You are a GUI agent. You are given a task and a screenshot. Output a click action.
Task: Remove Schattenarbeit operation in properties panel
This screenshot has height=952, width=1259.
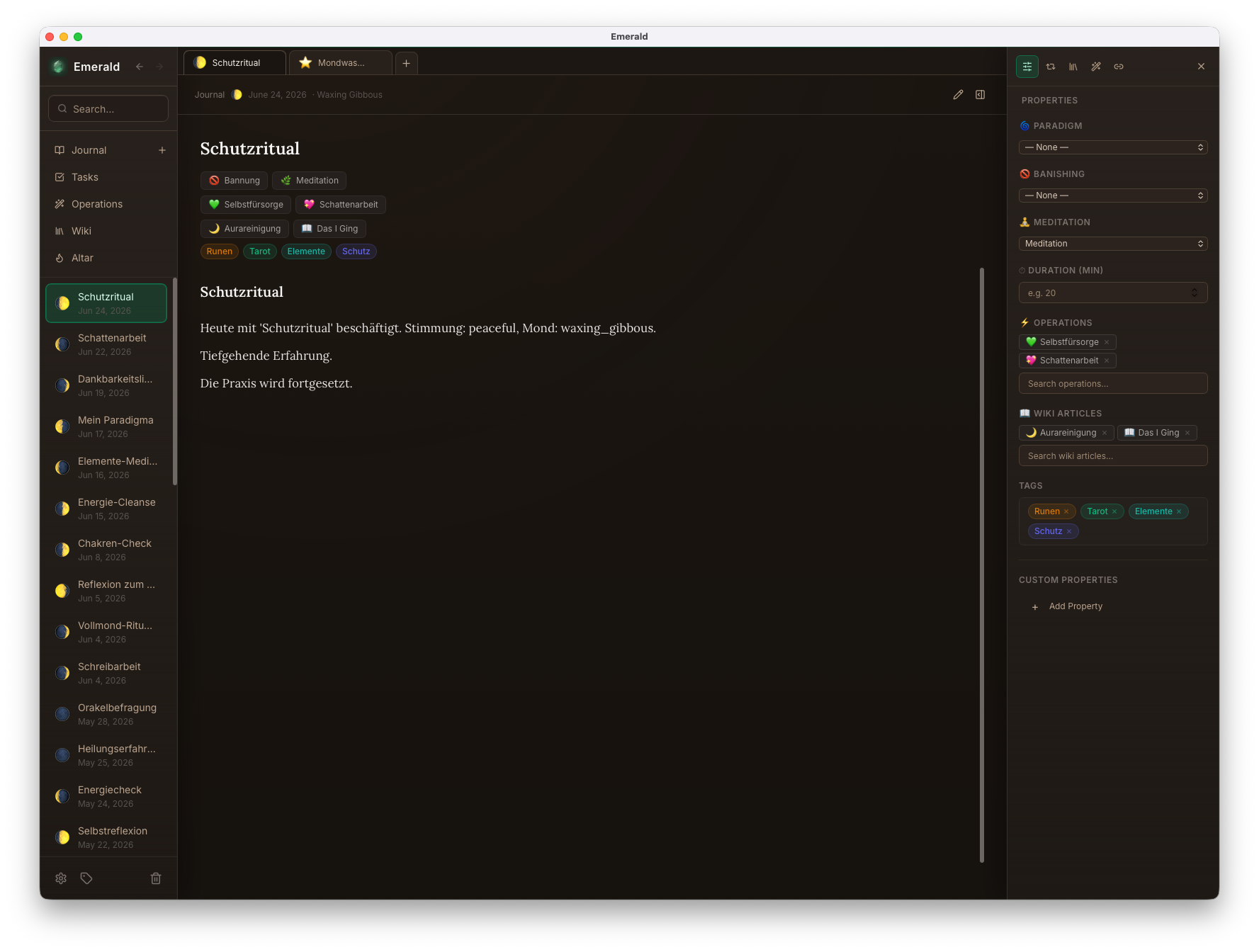tap(1107, 361)
